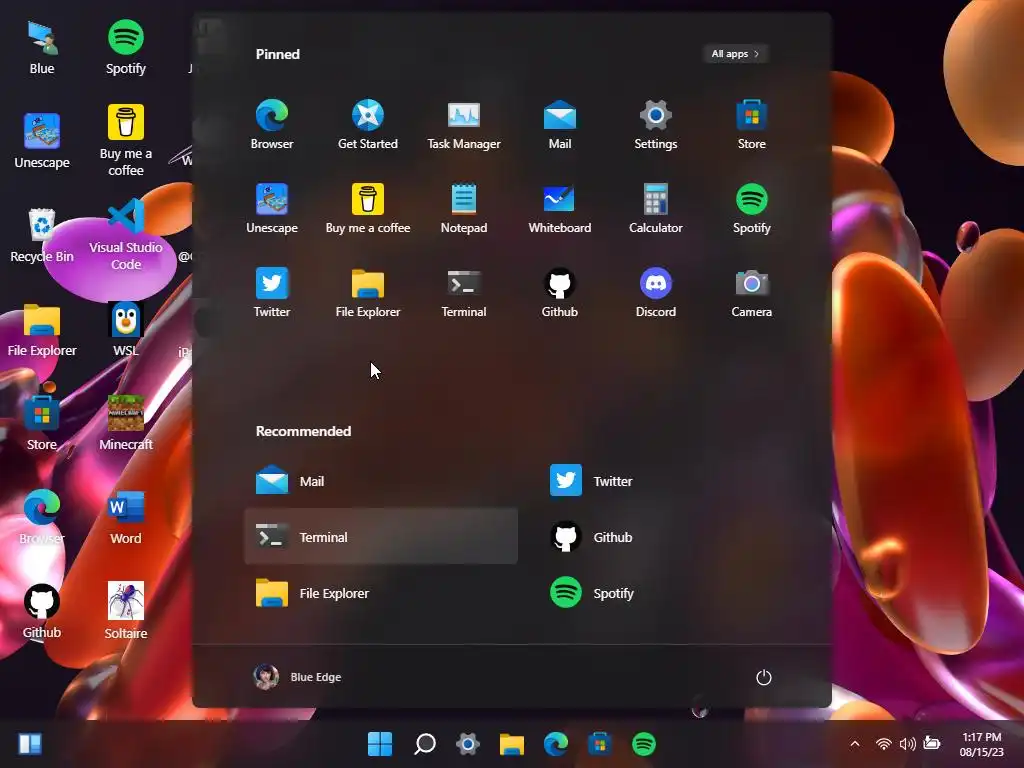Image resolution: width=1024 pixels, height=768 pixels.
Task: Open recommended Mail item
Action: pyautogui.click(x=381, y=481)
